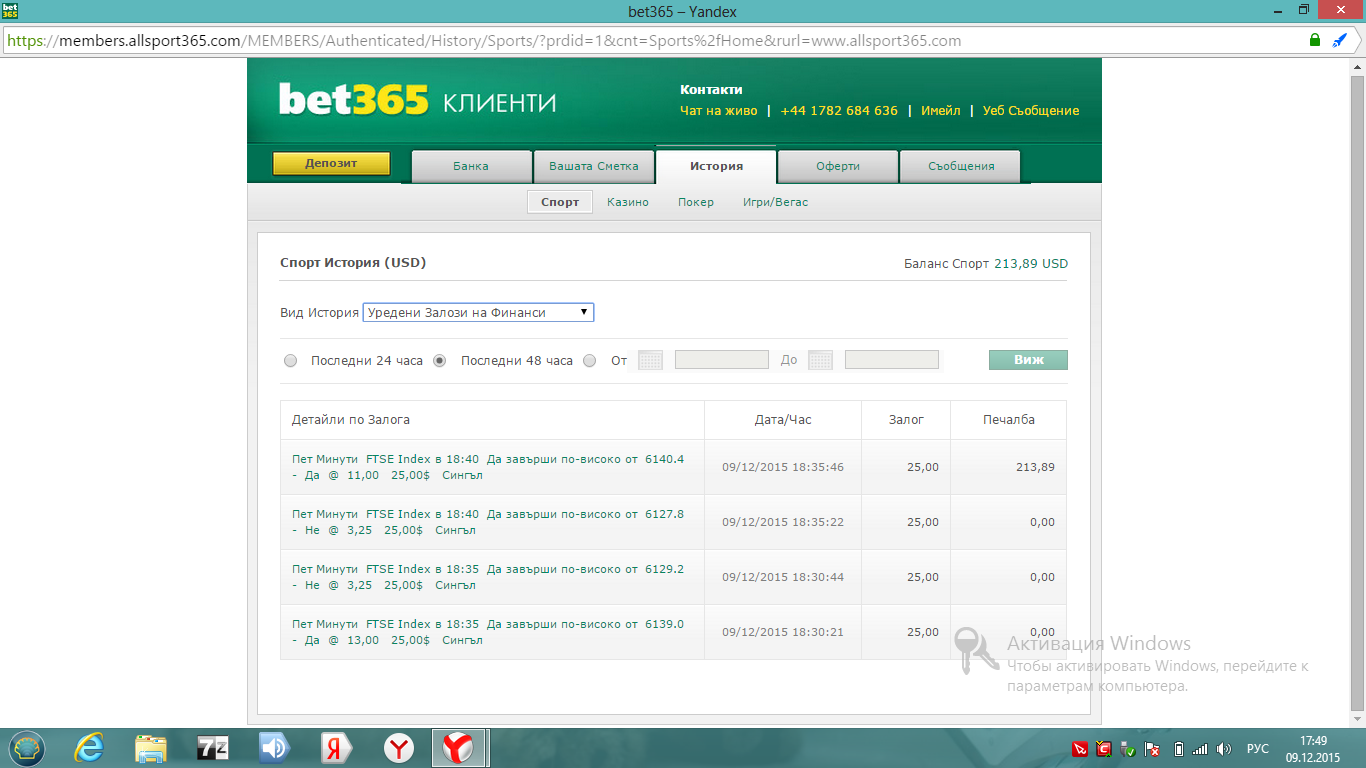Open the Уеб Съобщение link
Image resolution: width=1366 pixels, height=768 pixels.
[x=1031, y=111]
